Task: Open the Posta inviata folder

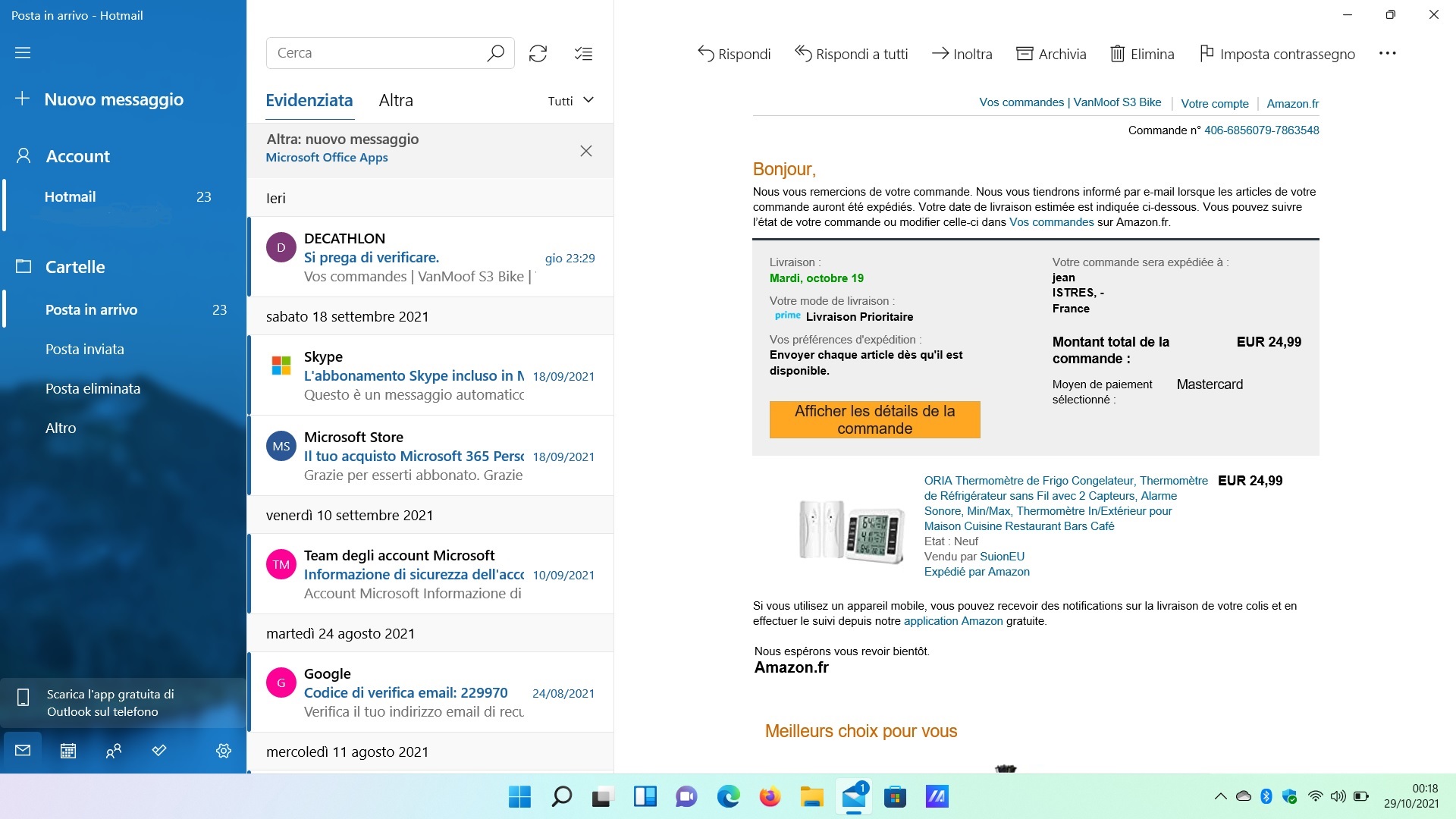Action: (85, 350)
